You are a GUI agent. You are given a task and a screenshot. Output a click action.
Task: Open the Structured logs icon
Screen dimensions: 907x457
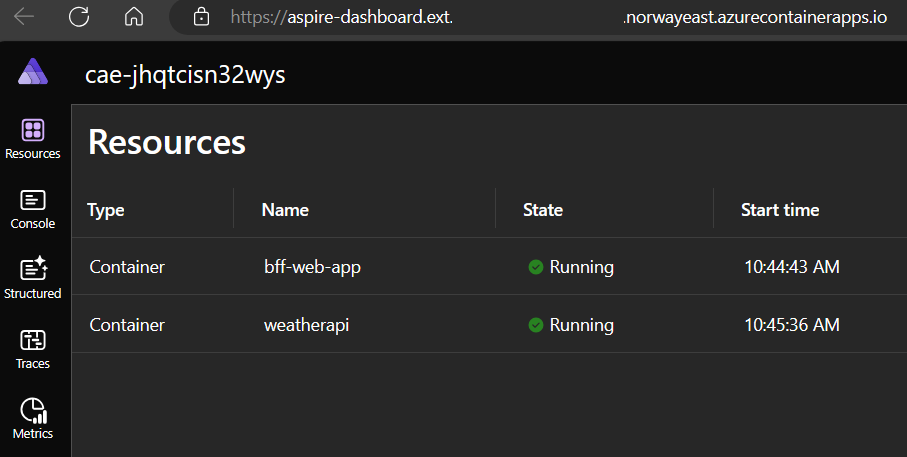tap(33, 269)
